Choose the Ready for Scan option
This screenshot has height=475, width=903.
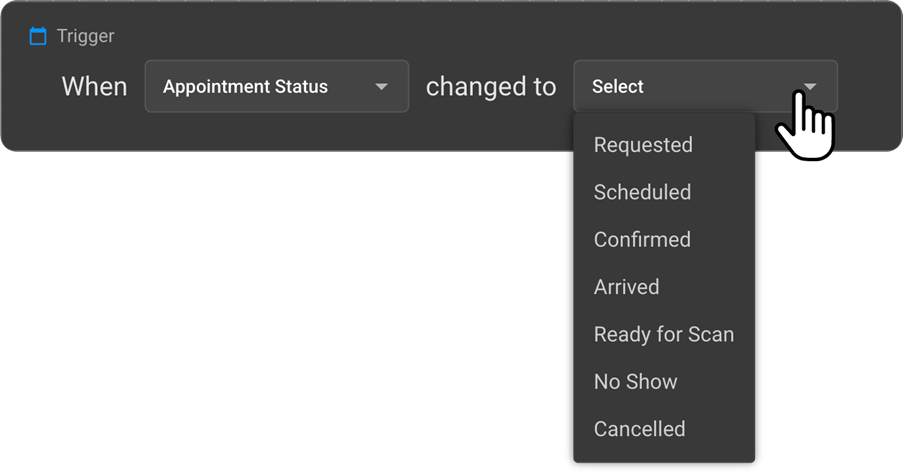point(664,334)
